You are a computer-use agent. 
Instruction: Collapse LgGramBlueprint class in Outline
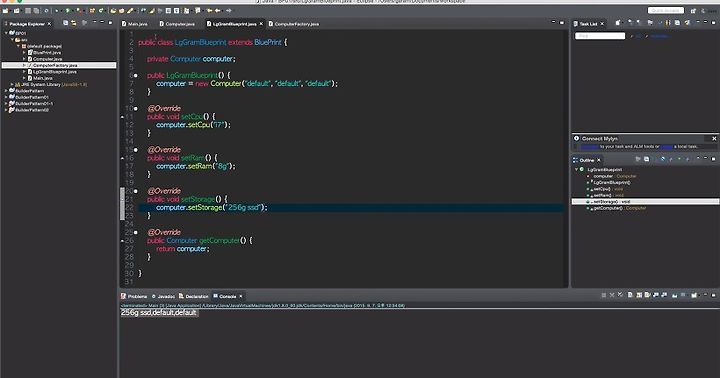[x=576, y=169]
